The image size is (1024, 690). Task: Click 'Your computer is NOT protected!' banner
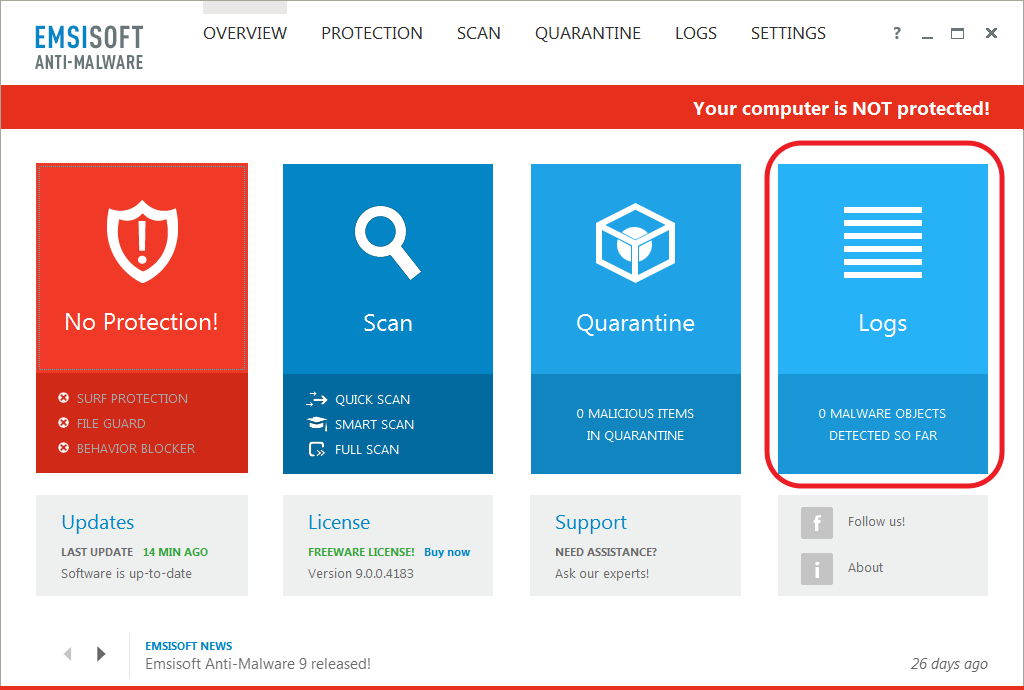tap(841, 108)
